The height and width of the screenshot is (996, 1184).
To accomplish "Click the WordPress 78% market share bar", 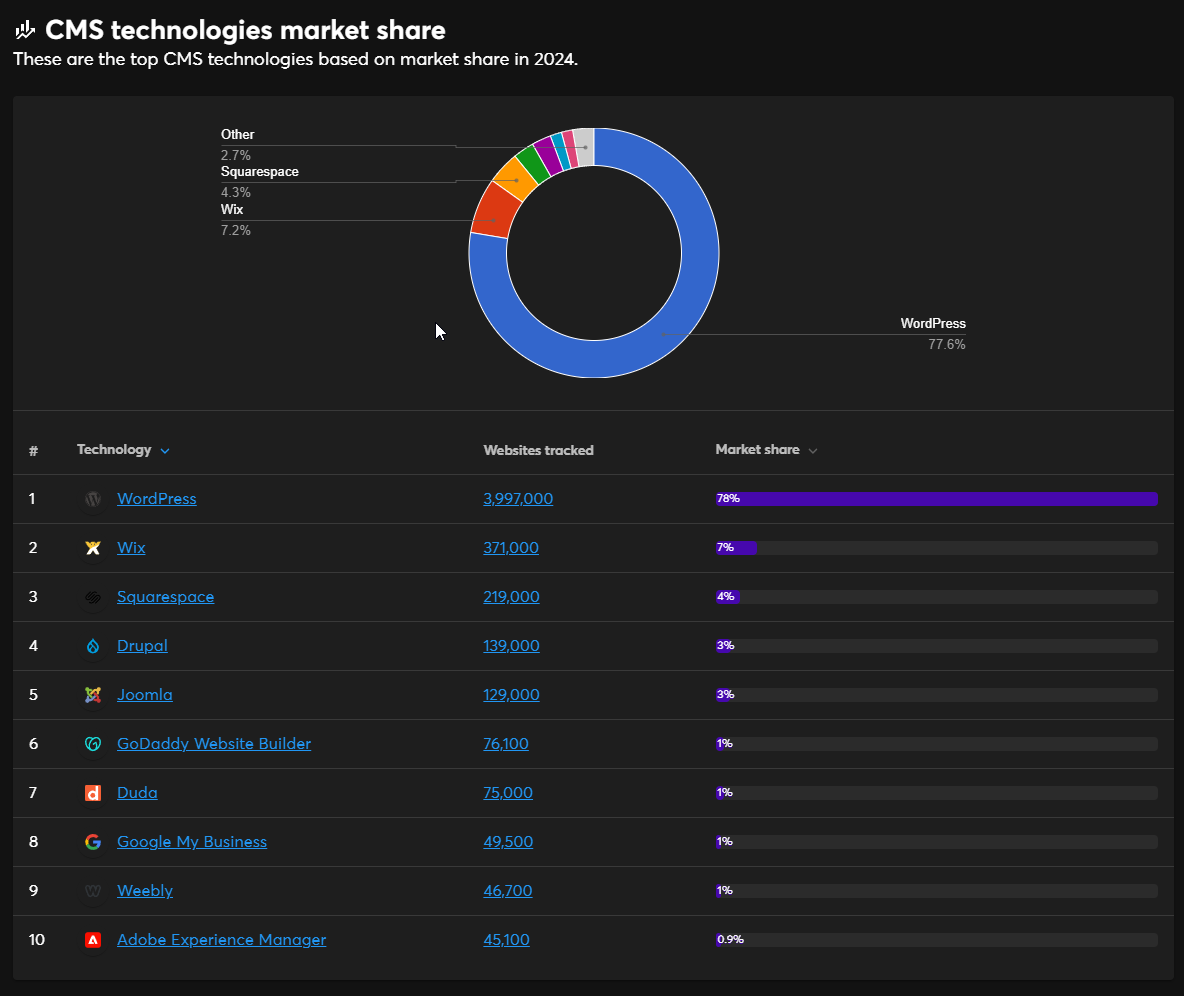I will (x=936, y=499).
